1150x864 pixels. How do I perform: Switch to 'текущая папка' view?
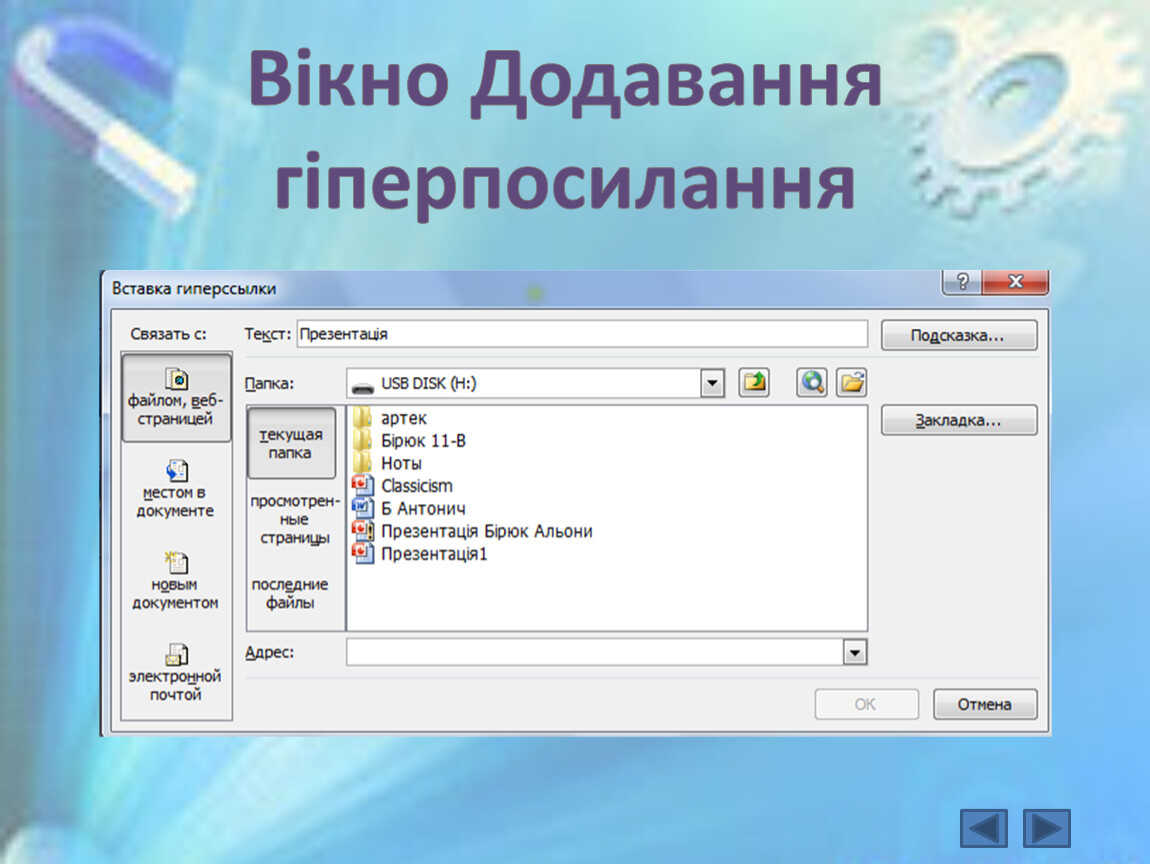pos(291,444)
